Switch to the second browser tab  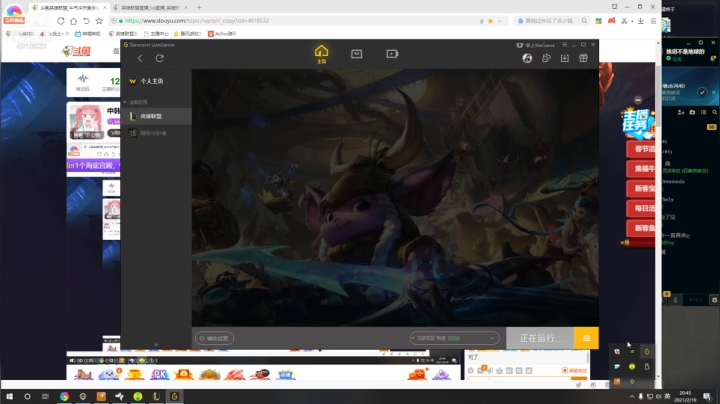(151, 8)
